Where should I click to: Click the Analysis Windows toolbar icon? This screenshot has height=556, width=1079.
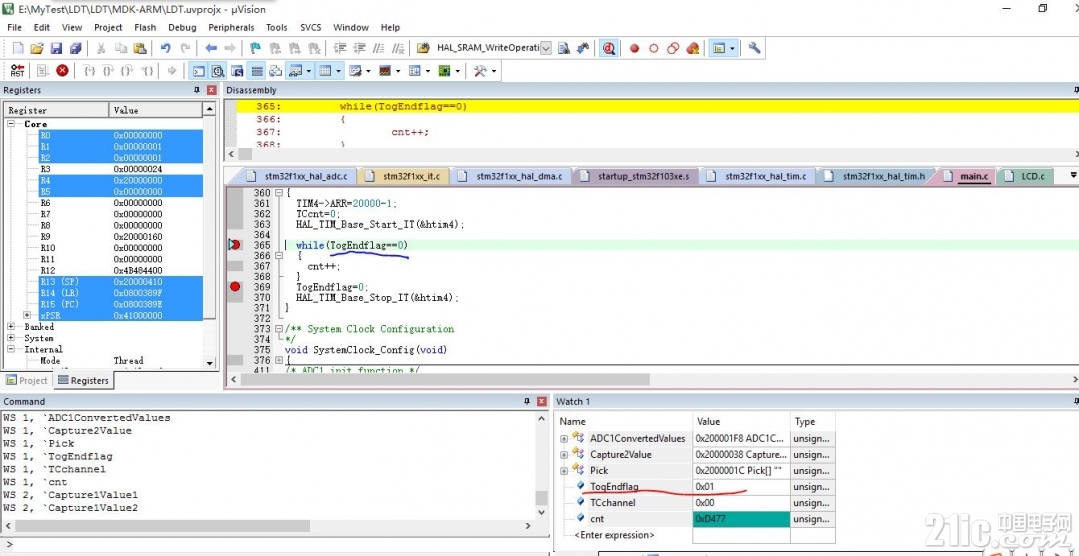pyautogui.click(x=385, y=70)
